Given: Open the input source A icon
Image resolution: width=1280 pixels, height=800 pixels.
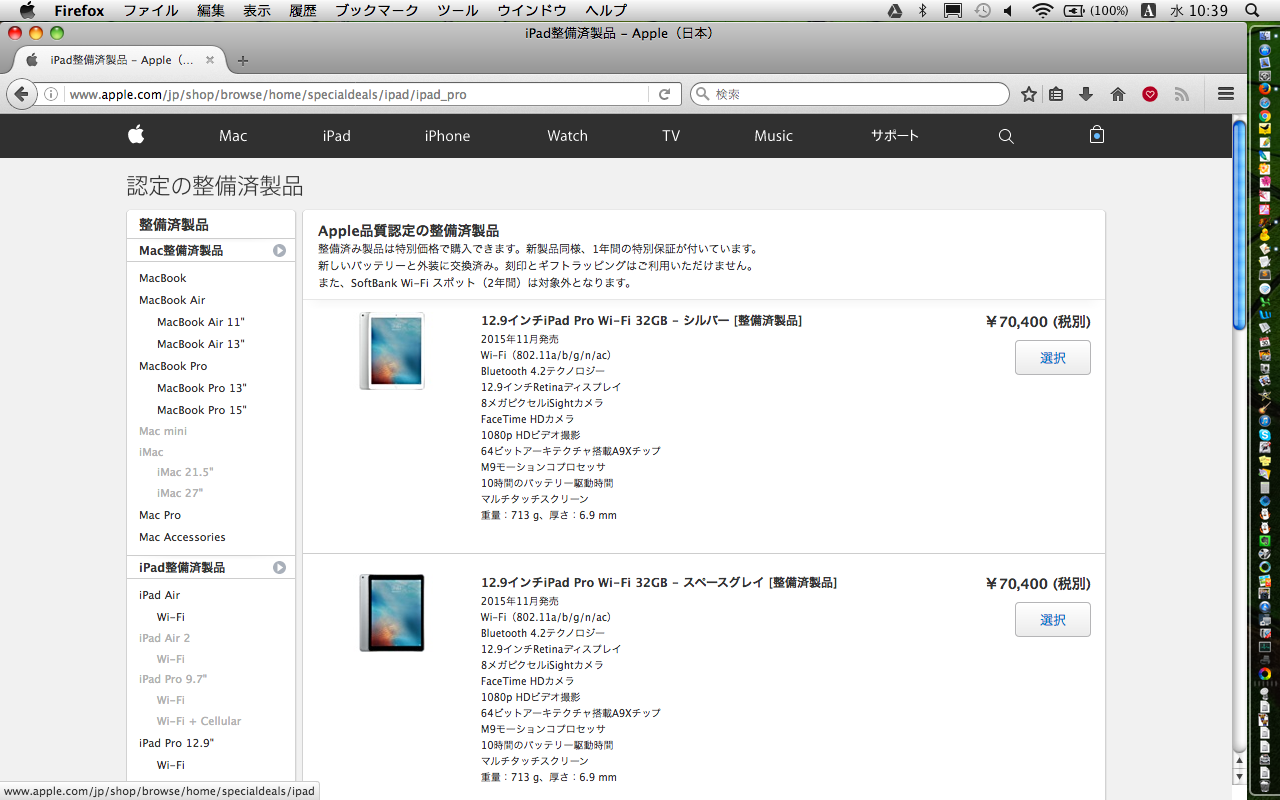Looking at the screenshot, I should (1149, 10).
